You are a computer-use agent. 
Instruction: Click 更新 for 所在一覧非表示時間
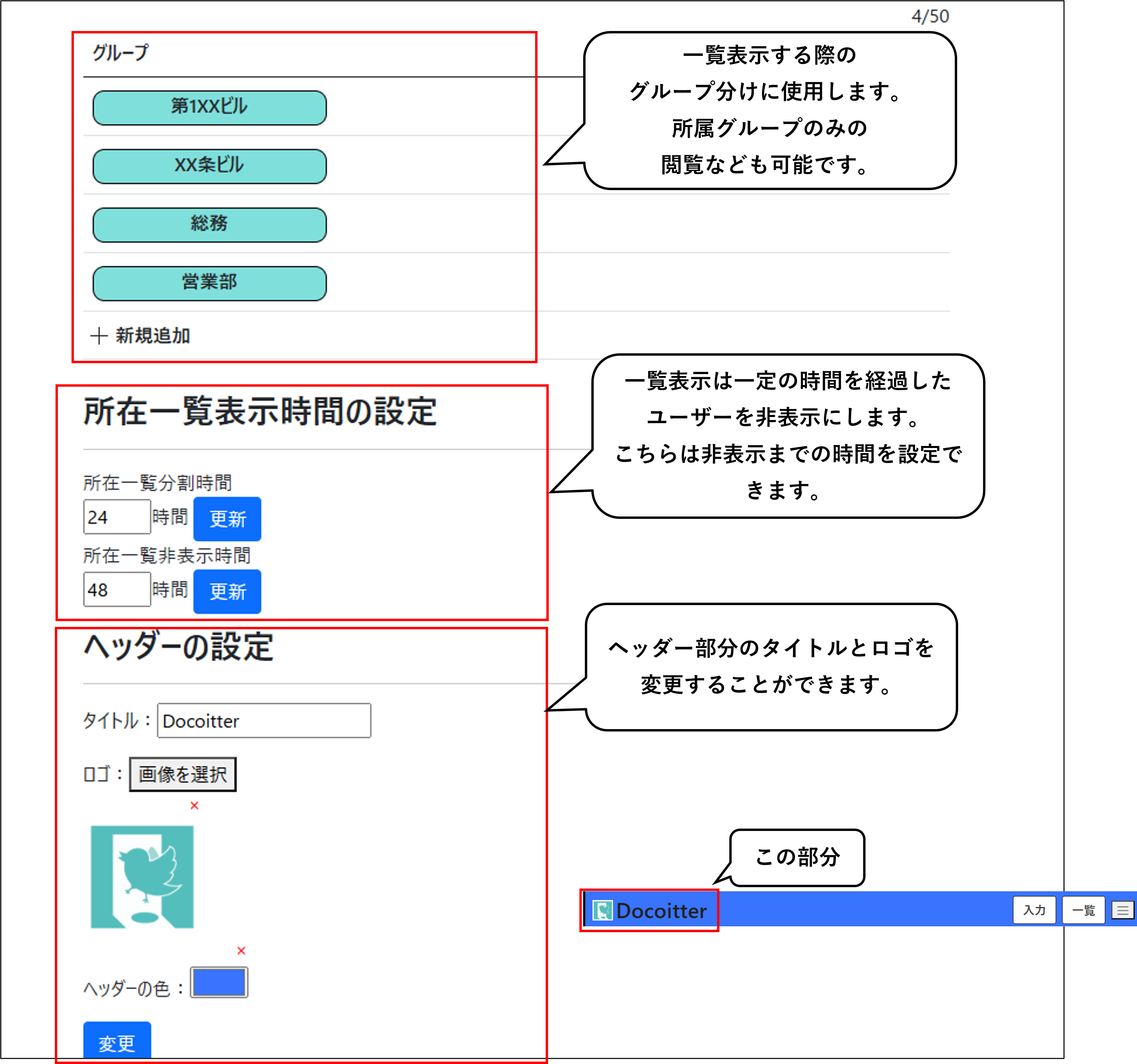click(x=227, y=591)
